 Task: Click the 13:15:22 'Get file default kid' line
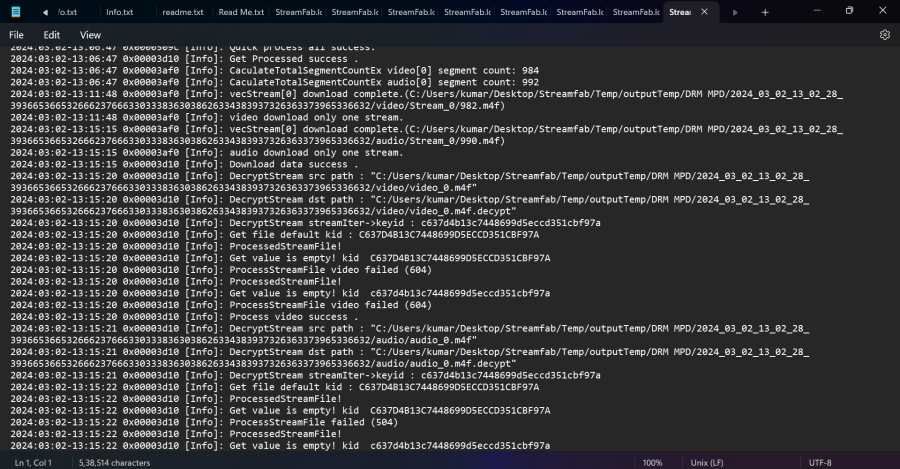point(274,387)
